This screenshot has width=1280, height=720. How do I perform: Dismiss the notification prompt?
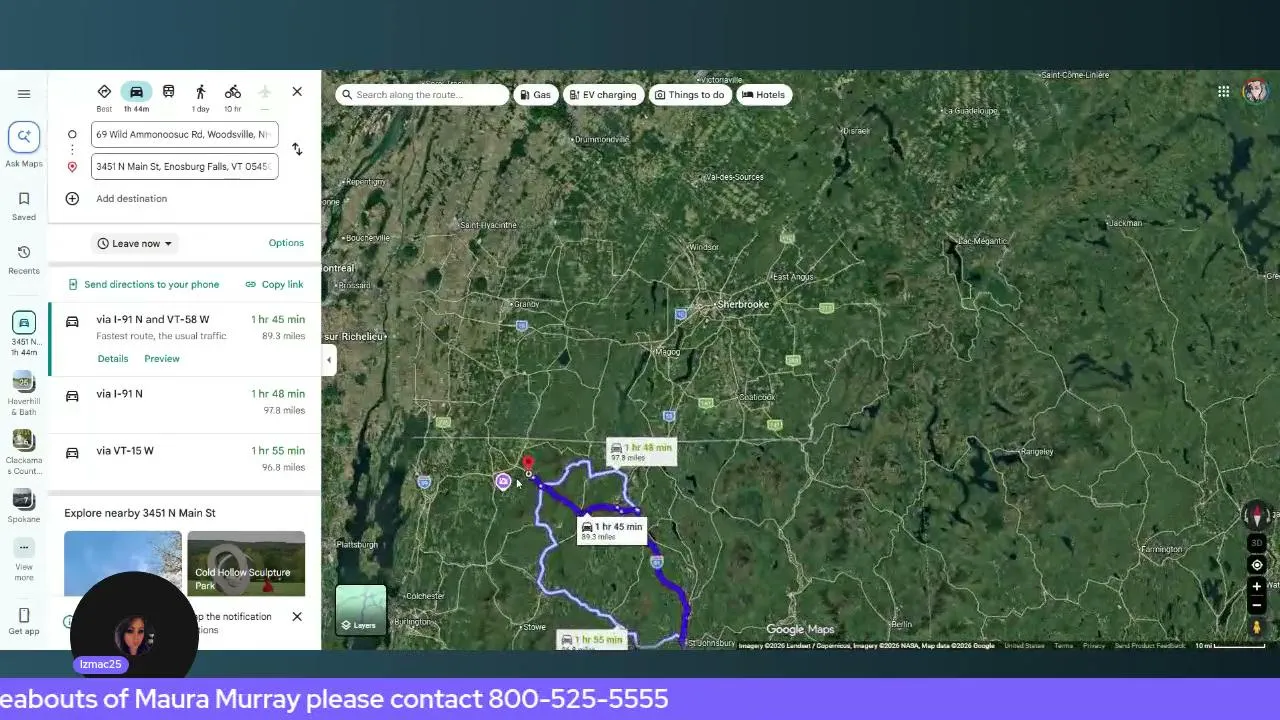[297, 616]
